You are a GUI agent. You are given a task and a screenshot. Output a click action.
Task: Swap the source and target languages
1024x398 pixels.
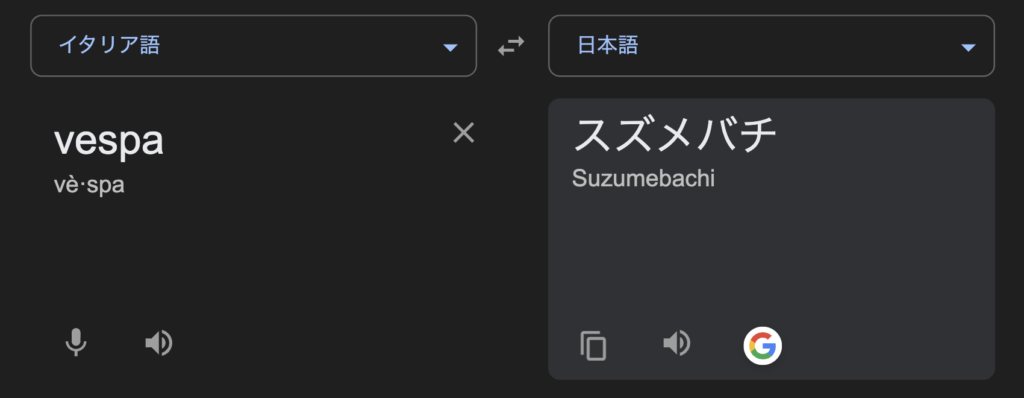[511, 46]
